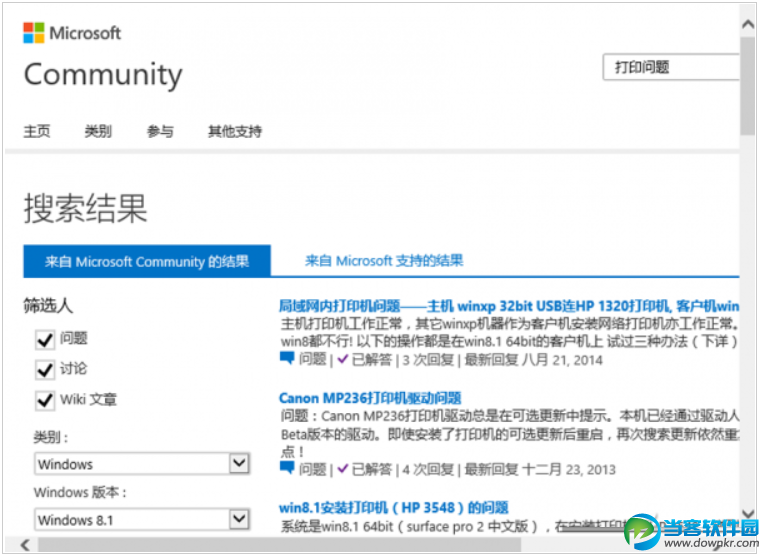The width and height of the screenshot is (760, 557).
Task: Uncheck the Wiki 文章 filter checkbox
Action: coord(45,401)
